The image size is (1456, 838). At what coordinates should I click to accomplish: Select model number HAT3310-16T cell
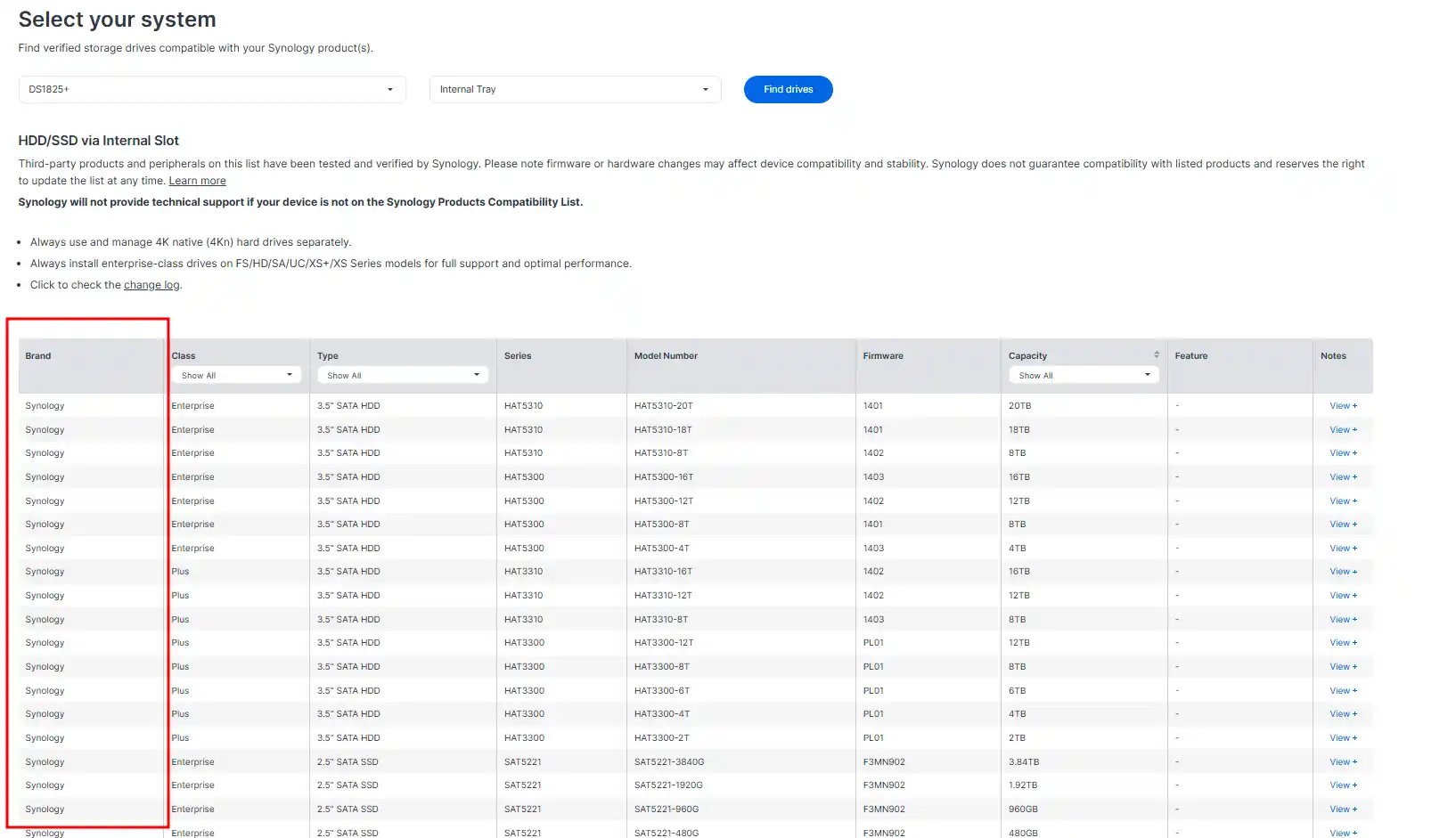click(664, 572)
